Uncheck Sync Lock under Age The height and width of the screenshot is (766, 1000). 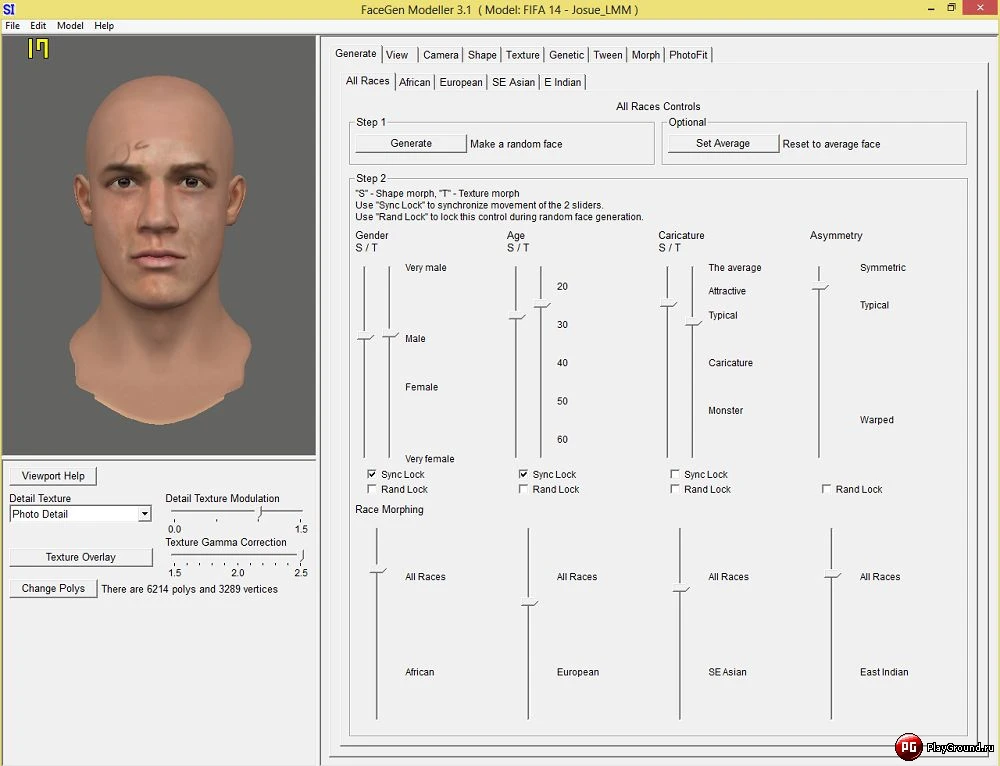pos(522,474)
